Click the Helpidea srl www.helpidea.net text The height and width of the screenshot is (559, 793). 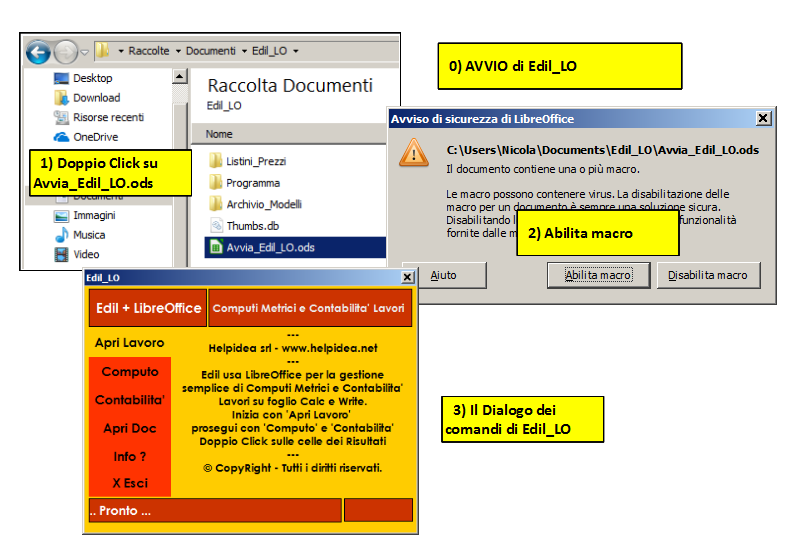tap(293, 348)
